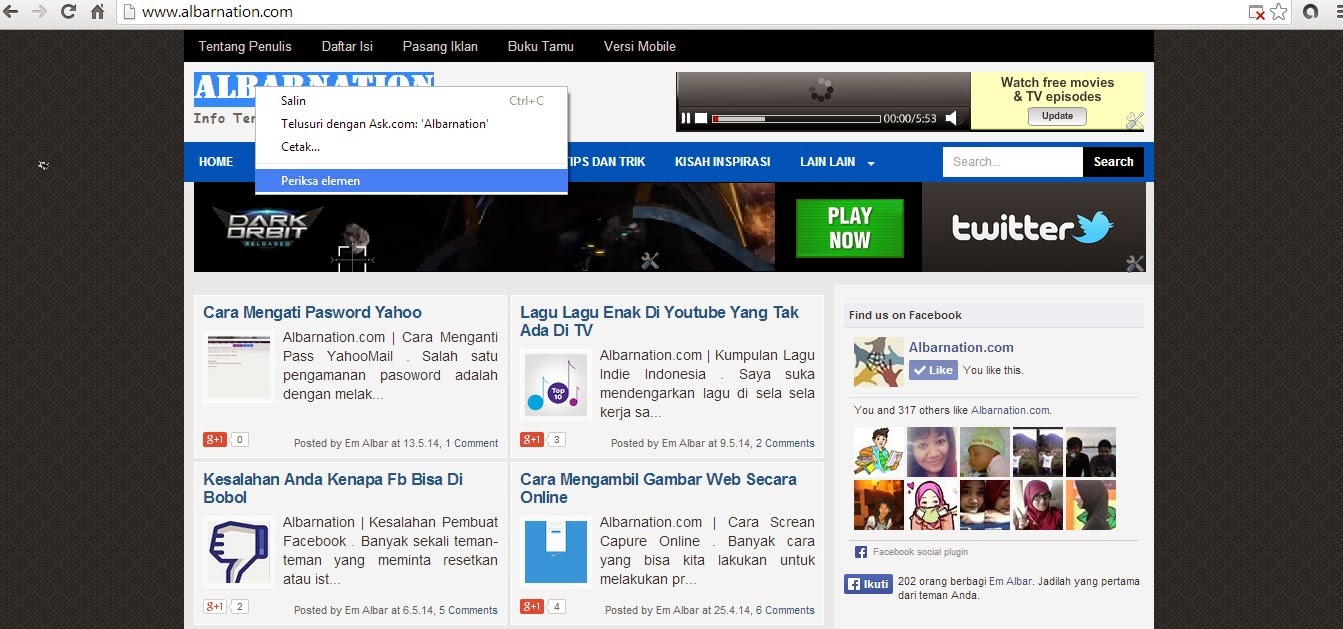The width and height of the screenshot is (1343, 629).
Task: Click g+1 button on Youtube songs post
Action: [x=532, y=439]
